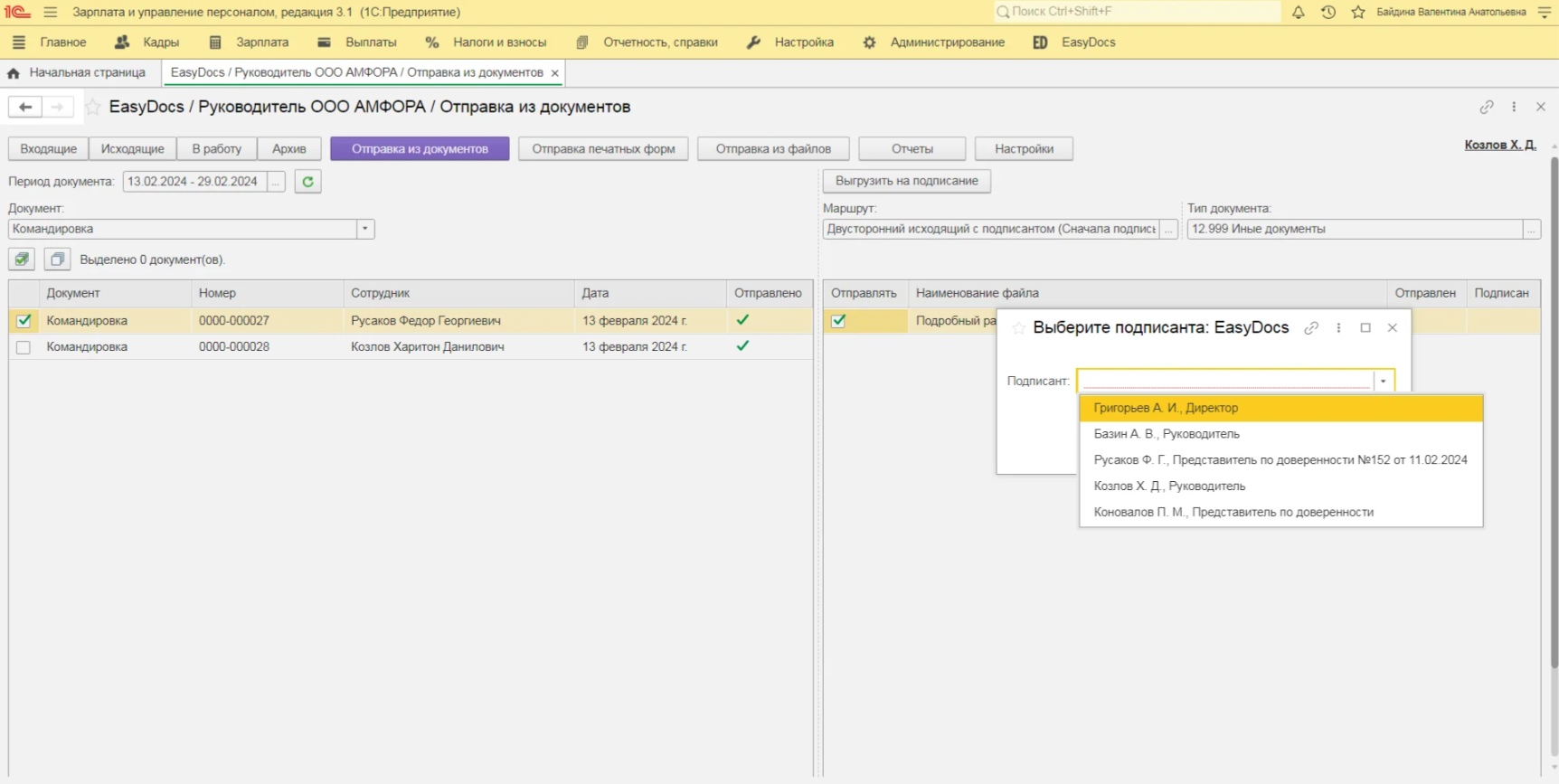
Task: Add current page to favorites star
Action: coord(92,107)
